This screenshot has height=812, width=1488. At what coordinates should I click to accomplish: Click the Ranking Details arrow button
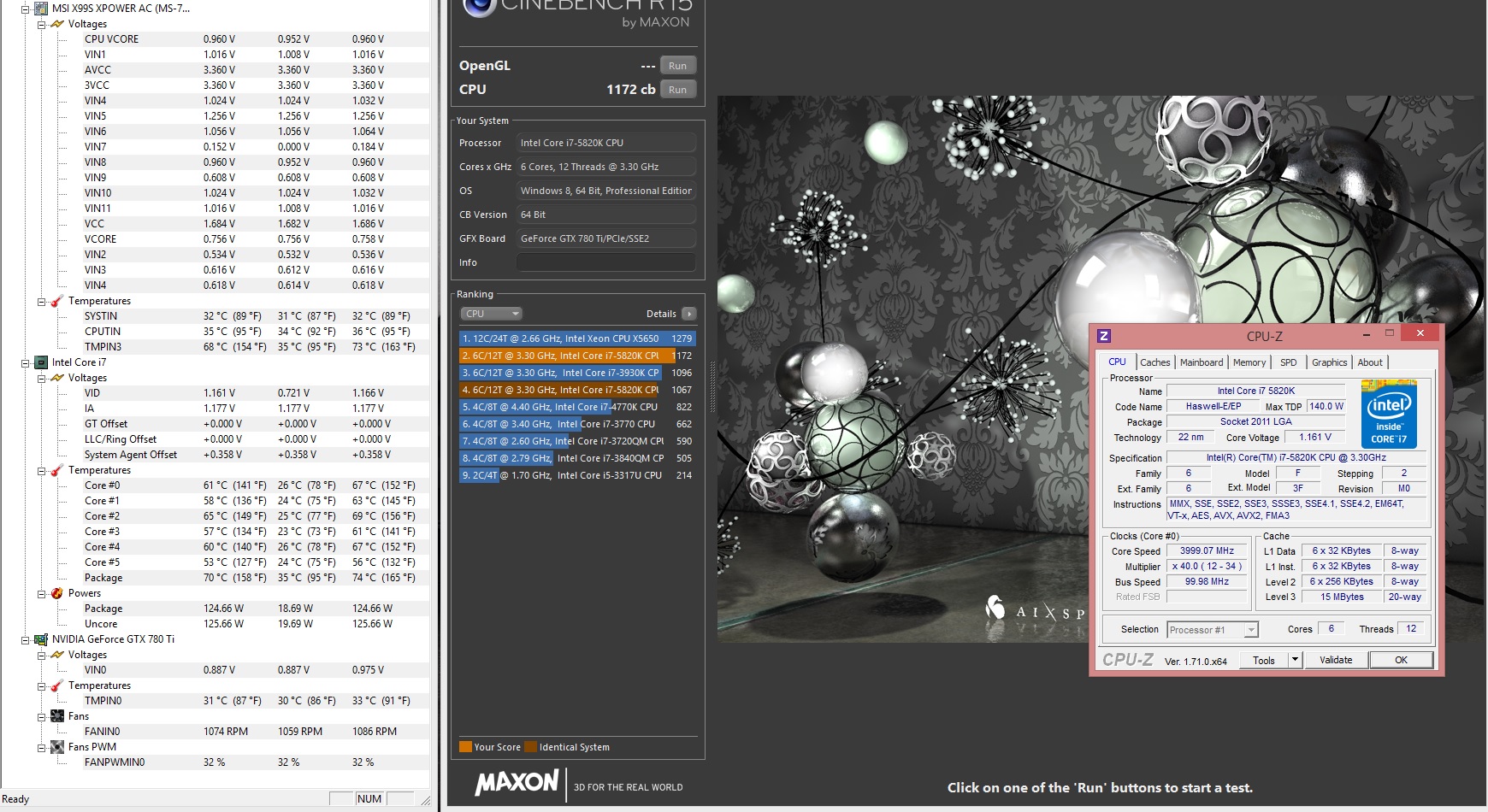pos(689,314)
